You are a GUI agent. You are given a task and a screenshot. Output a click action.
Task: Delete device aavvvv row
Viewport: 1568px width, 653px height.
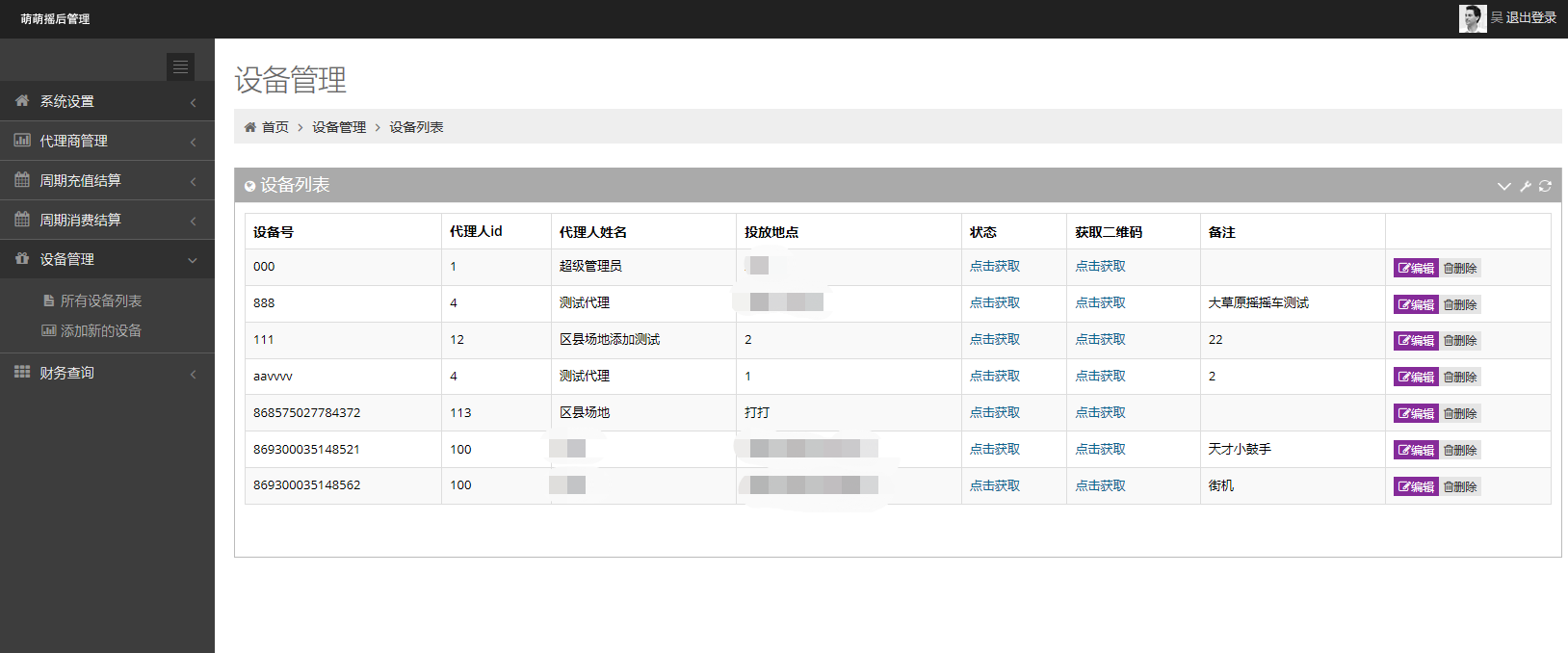coord(1460,377)
